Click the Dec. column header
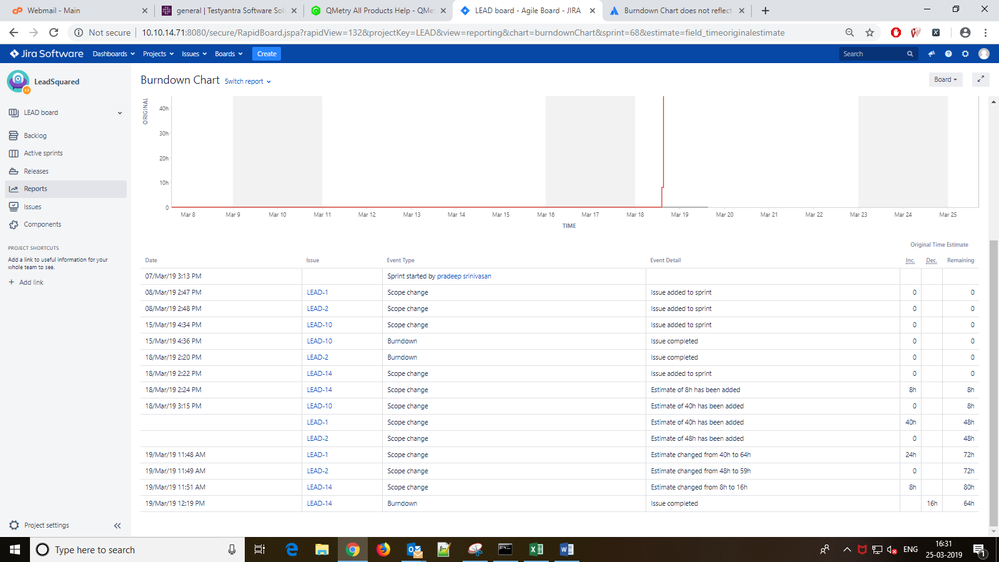999x562 pixels. click(931, 261)
